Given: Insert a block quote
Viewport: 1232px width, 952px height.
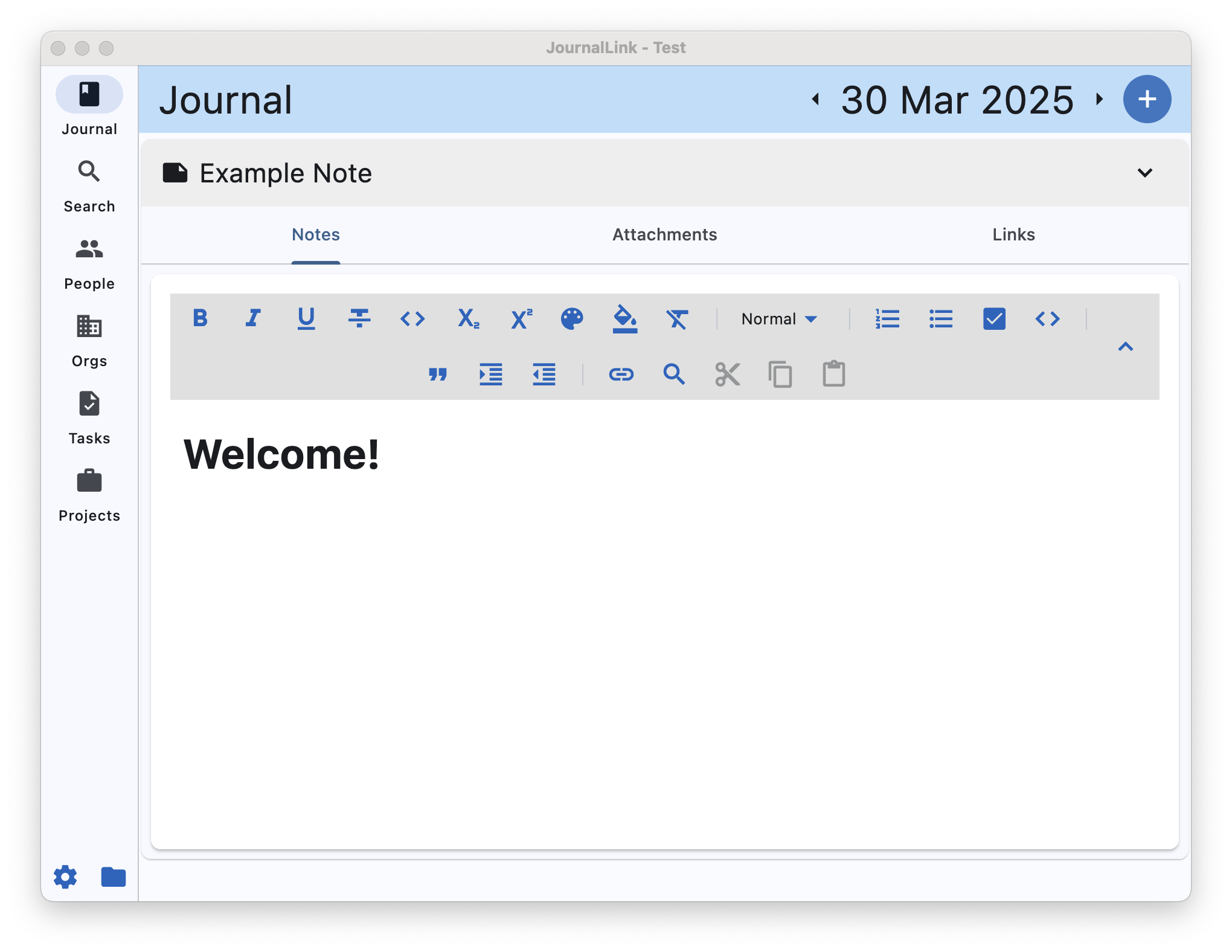Looking at the screenshot, I should [438, 375].
